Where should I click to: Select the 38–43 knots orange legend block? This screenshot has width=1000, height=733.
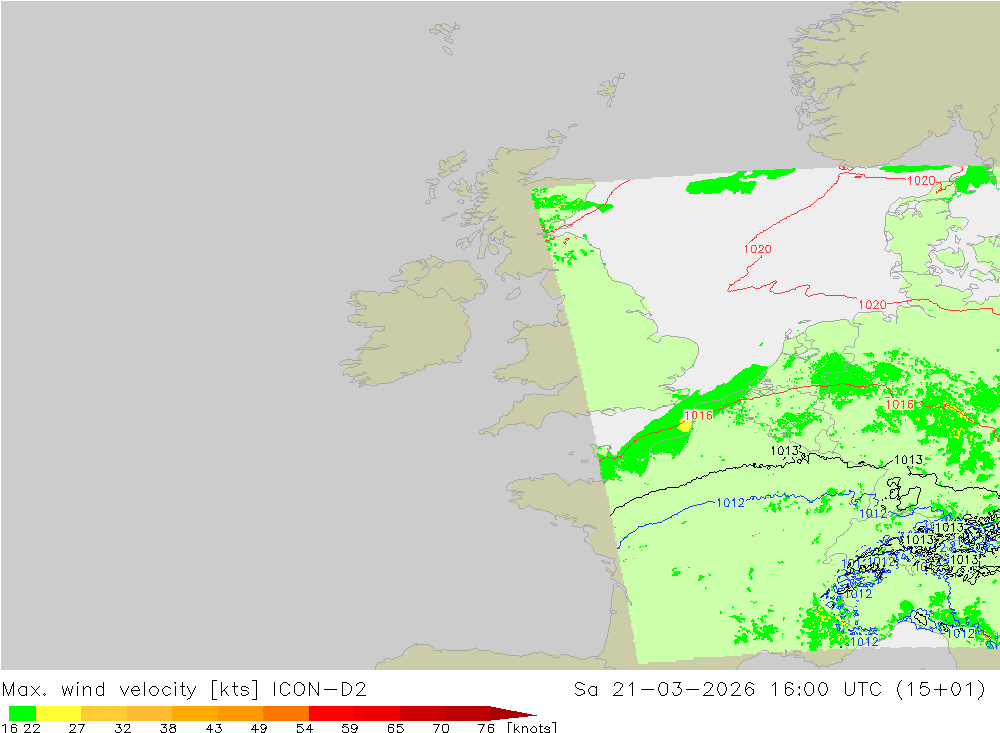[x=195, y=713]
